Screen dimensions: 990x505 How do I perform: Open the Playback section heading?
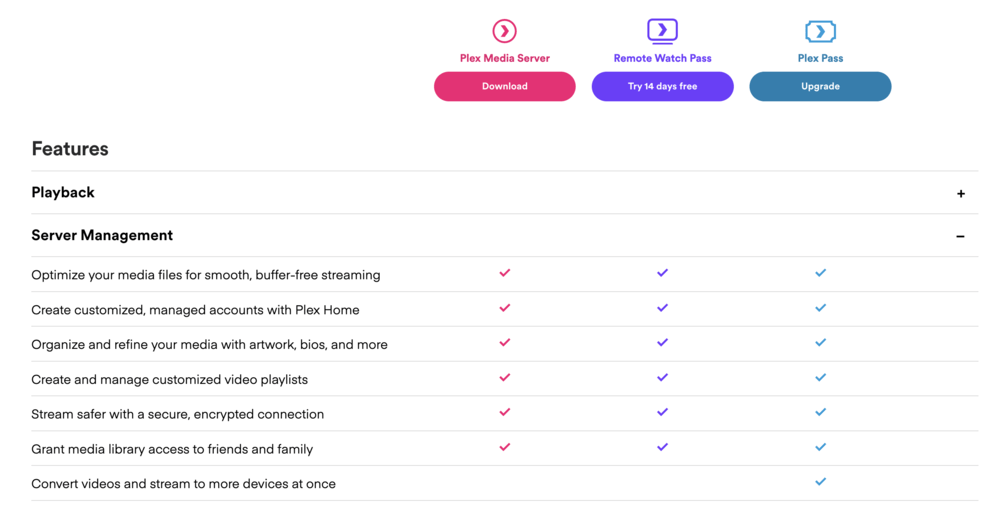63,192
